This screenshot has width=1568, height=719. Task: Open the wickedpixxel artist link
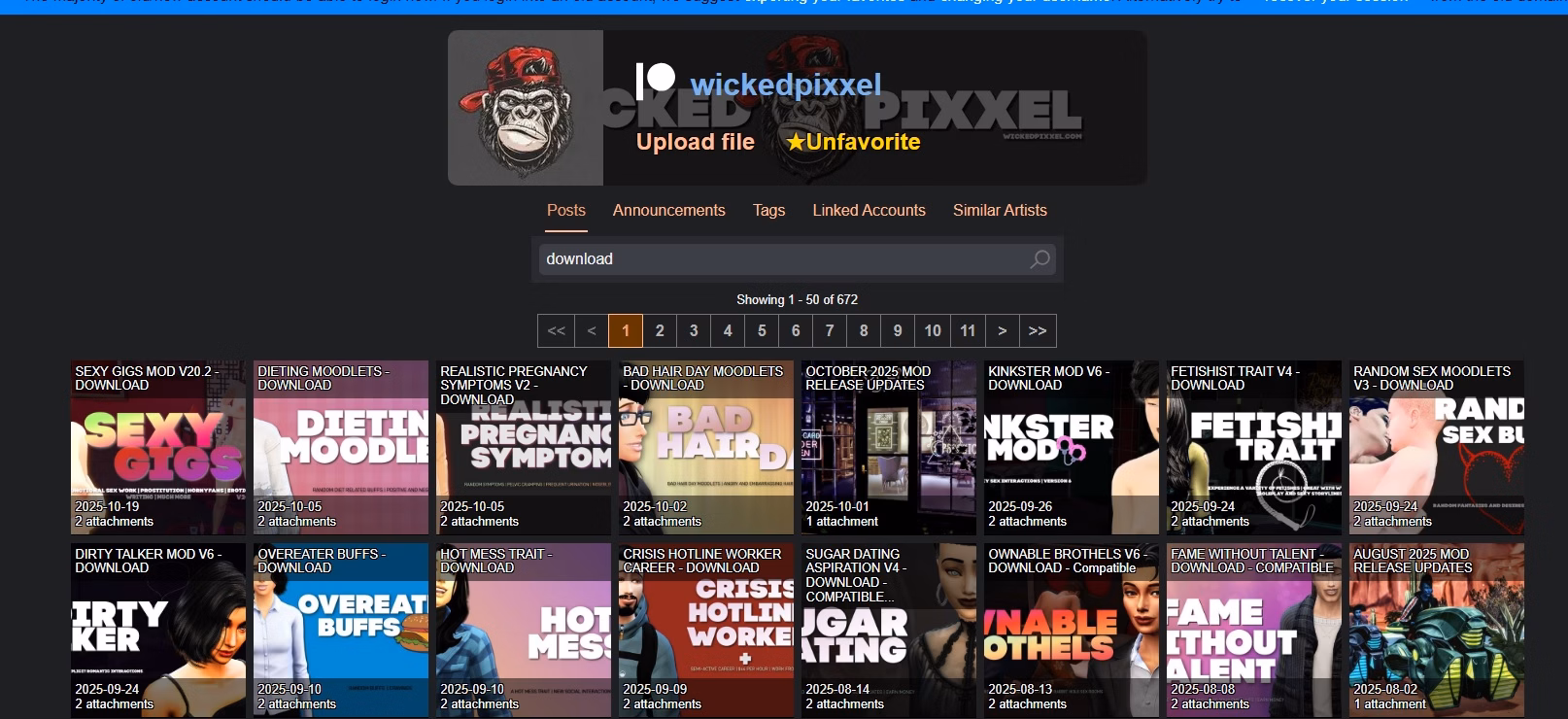coord(786,85)
